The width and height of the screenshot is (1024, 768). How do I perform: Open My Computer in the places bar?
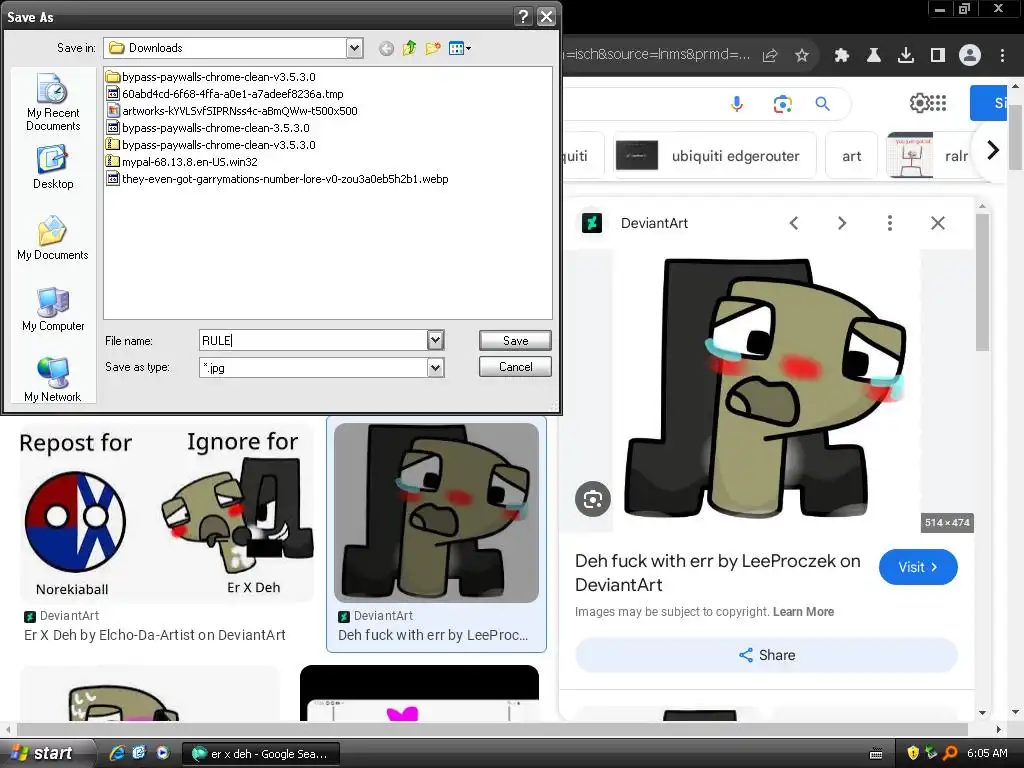click(53, 310)
